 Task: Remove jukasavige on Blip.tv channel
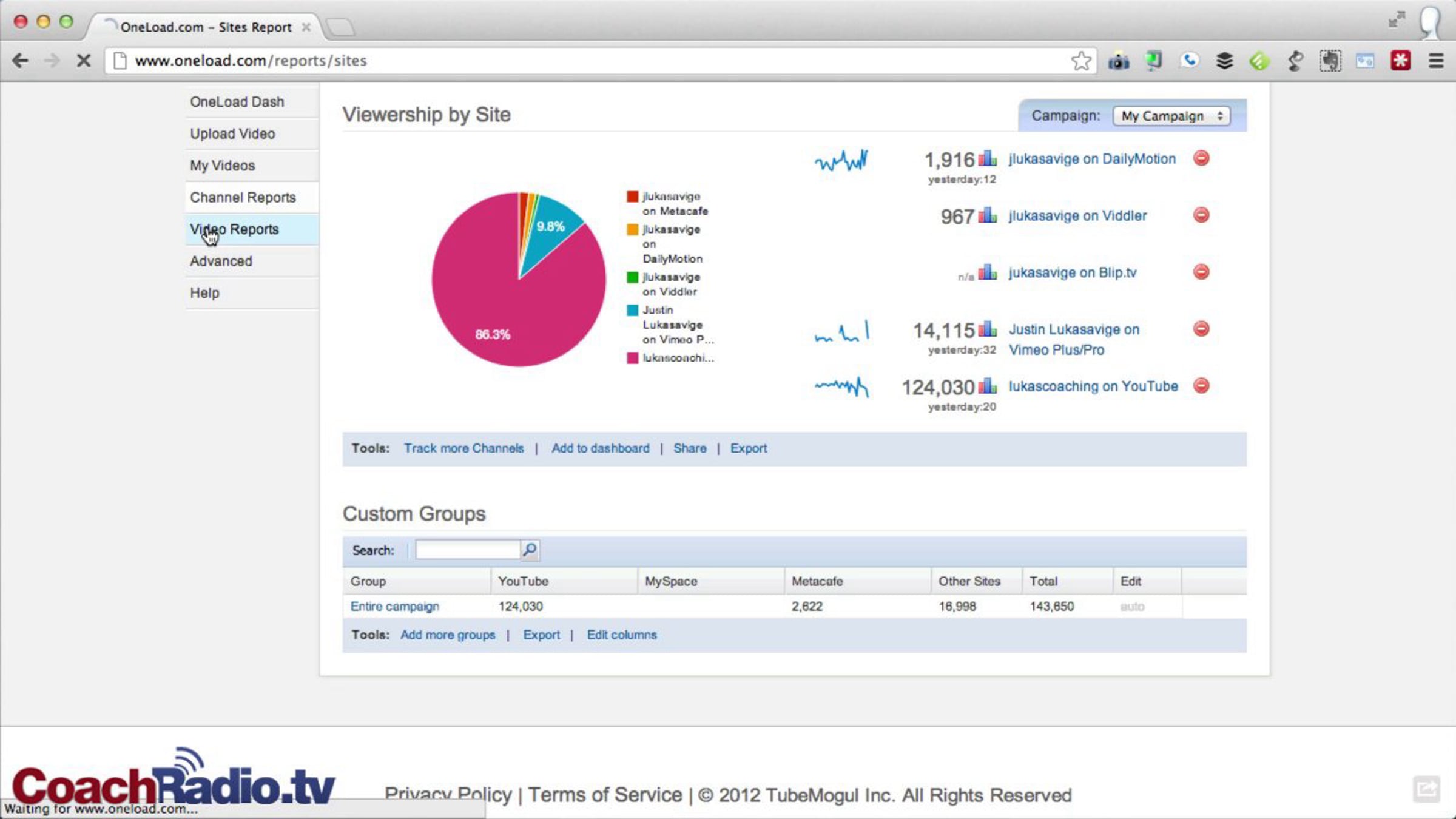(1201, 272)
